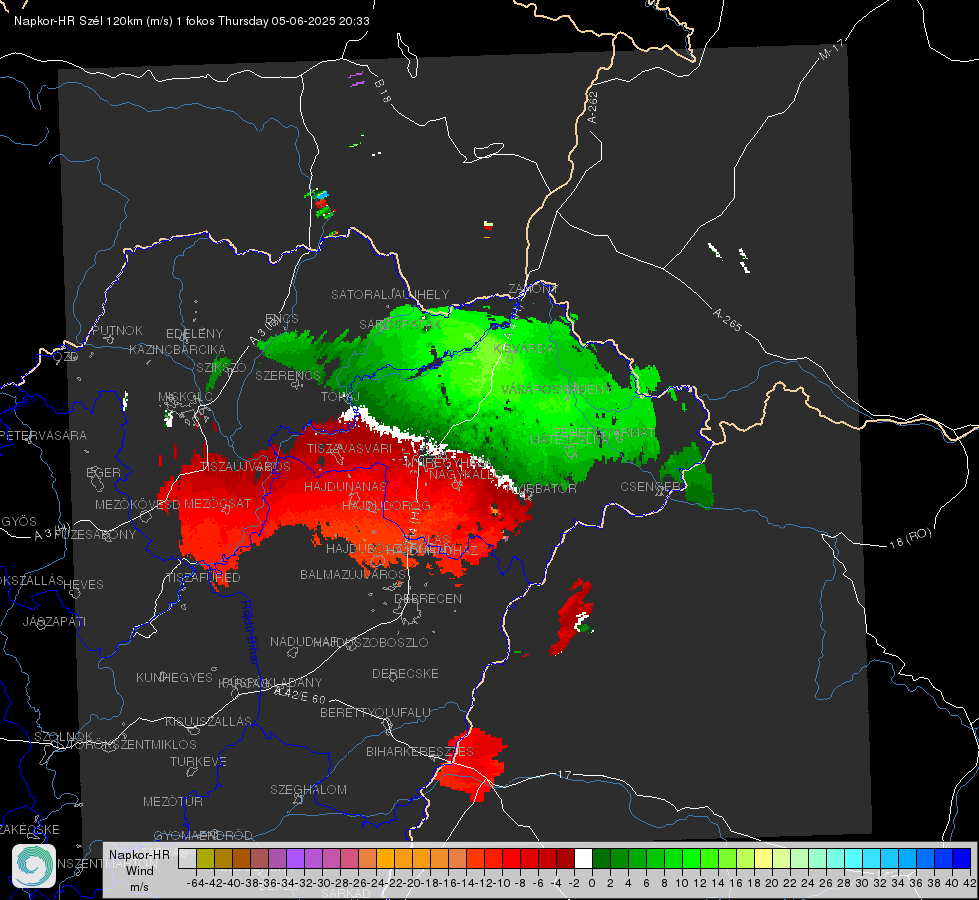The height and width of the screenshot is (900, 979).
Task: Select the ZÁHONY border town label
Action: pyautogui.click(x=533, y=289)
